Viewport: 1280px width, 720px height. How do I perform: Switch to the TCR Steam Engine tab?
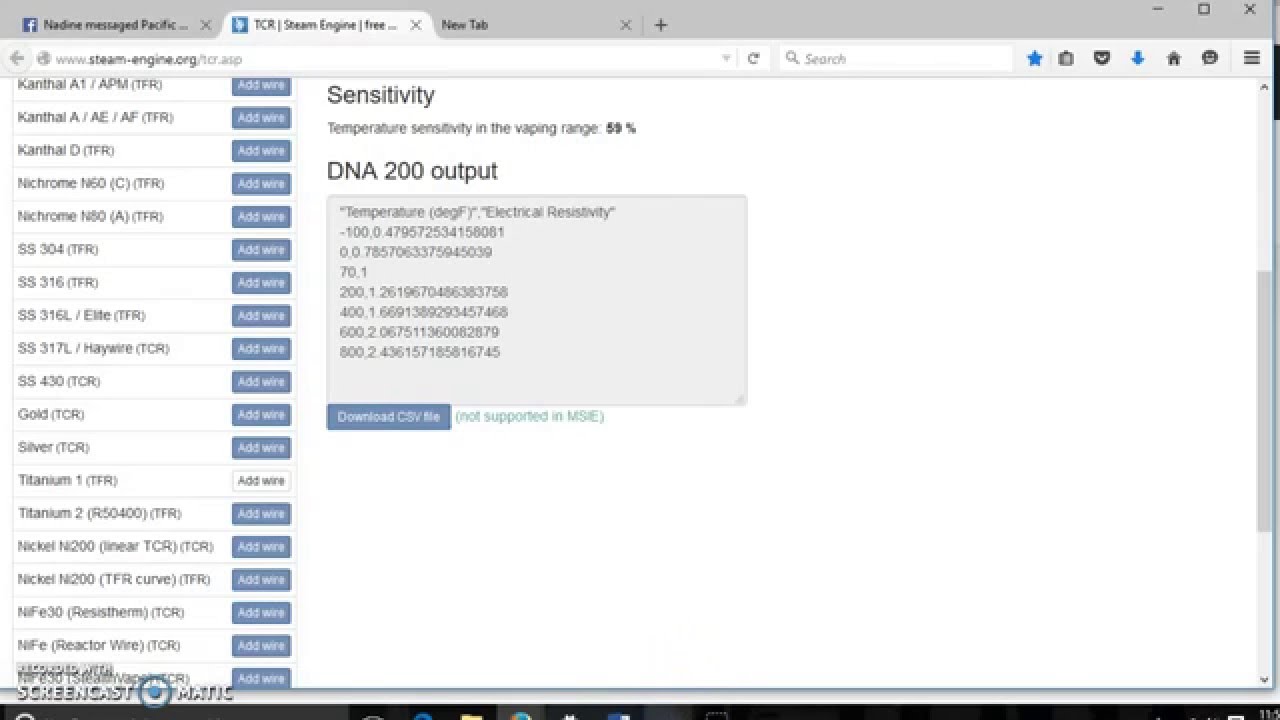(x=325, y=25)
